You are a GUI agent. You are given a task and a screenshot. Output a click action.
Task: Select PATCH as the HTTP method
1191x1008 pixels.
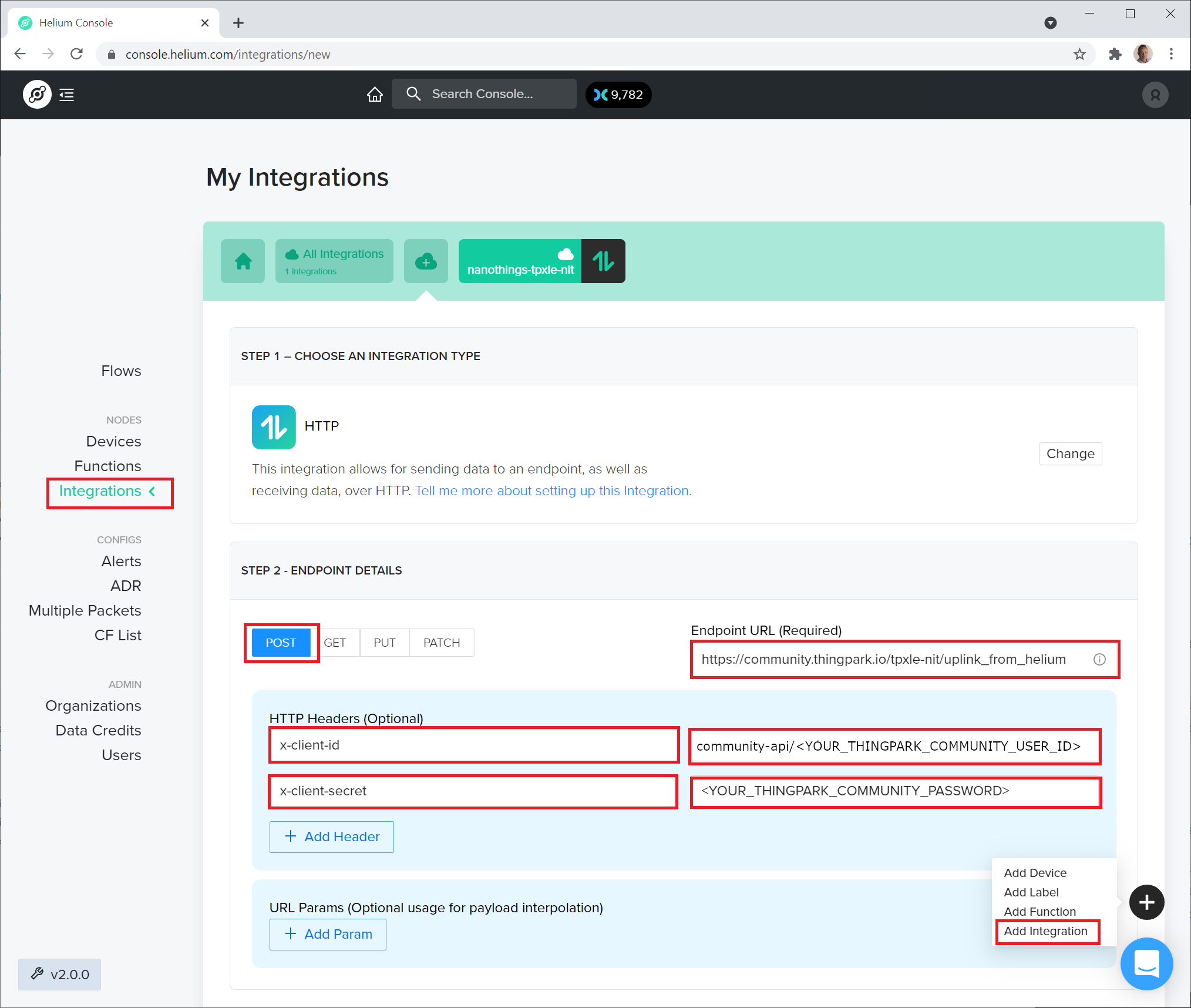tap(442, 643)
